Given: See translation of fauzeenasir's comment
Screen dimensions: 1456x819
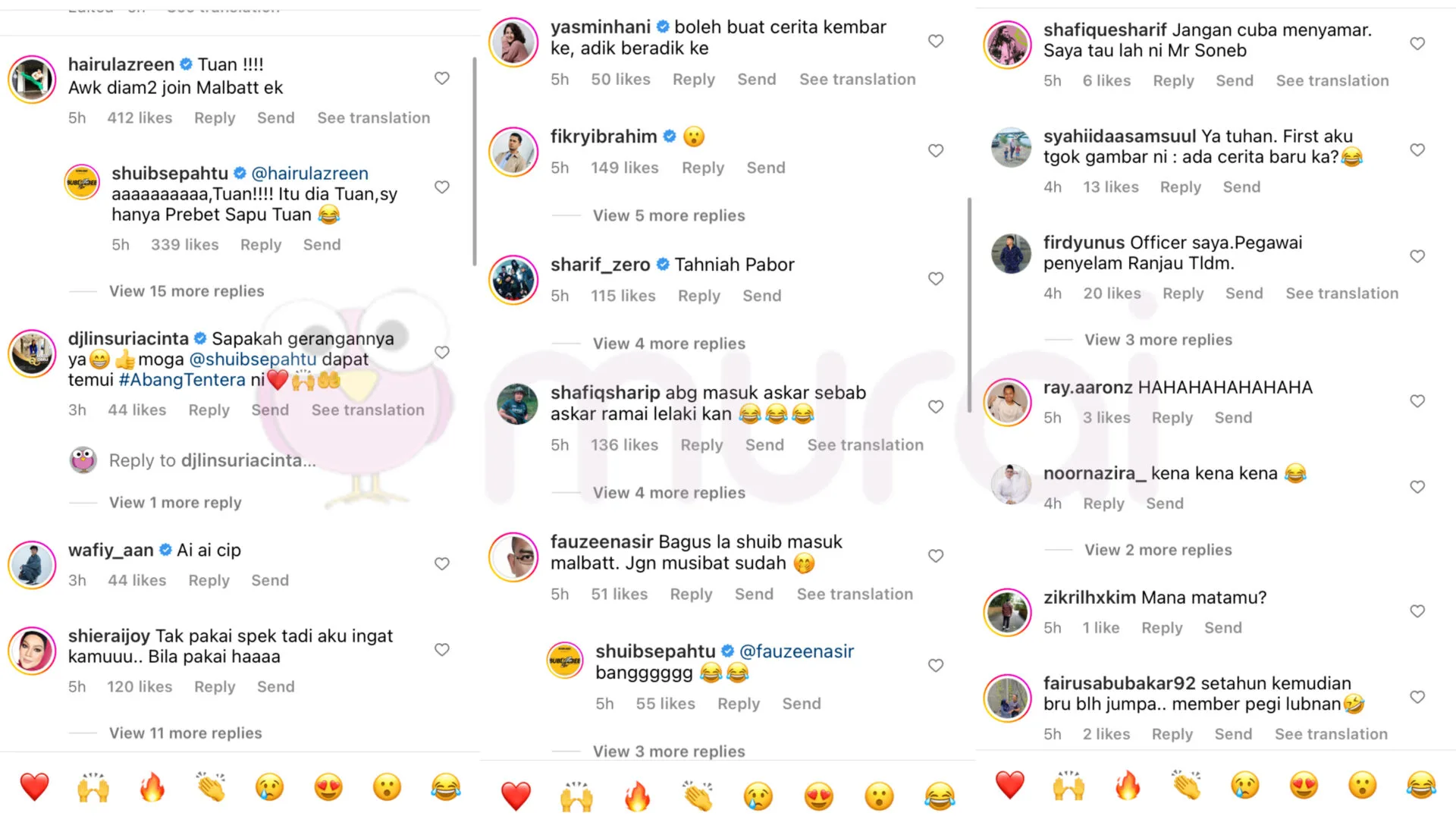Looking at the screenshot, I should 855,595.
